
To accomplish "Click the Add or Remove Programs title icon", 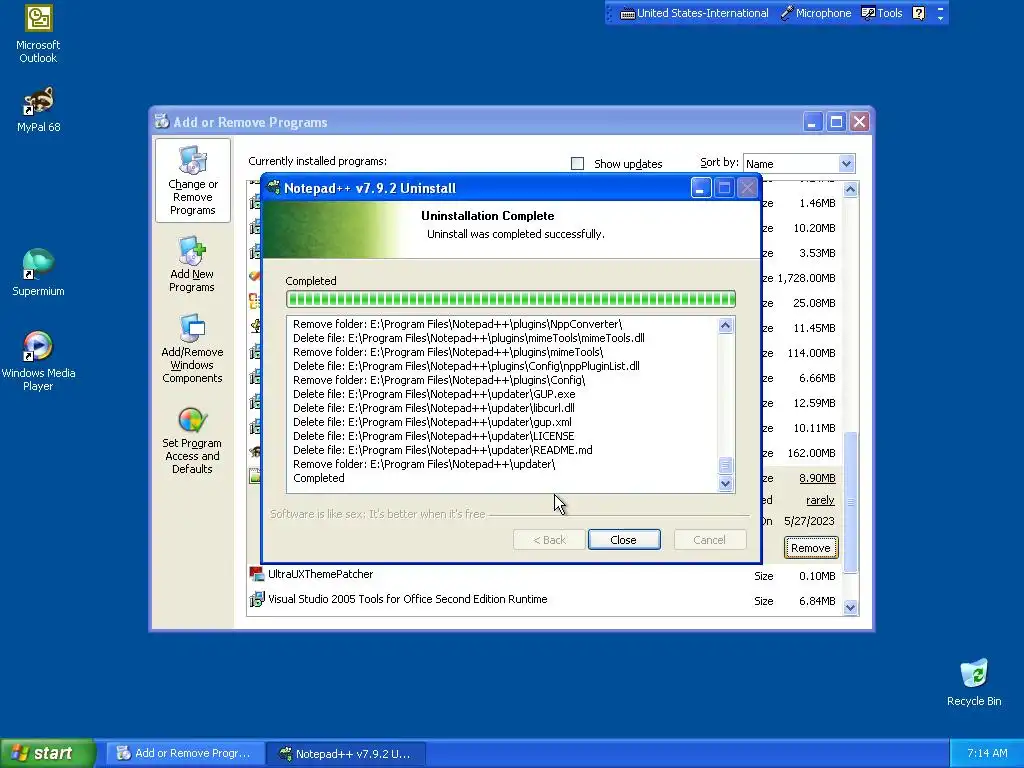I will 161,121.
